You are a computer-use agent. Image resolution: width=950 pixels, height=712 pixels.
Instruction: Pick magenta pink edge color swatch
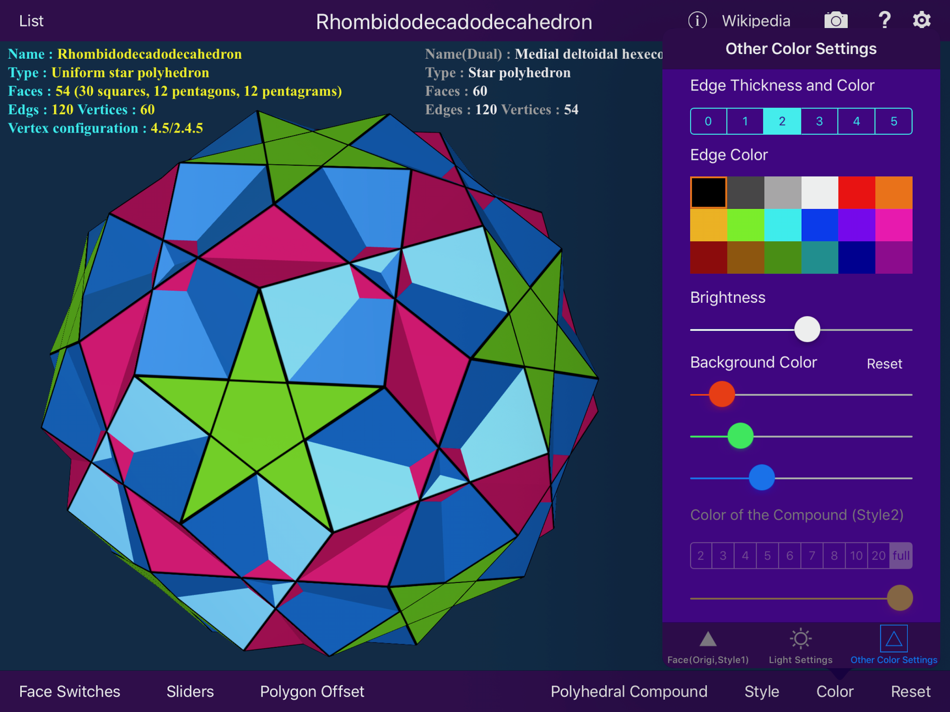point(894,225)
